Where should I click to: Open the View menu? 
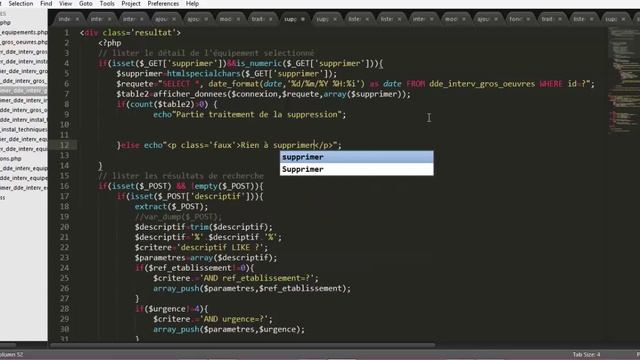(x=65, y=4)
